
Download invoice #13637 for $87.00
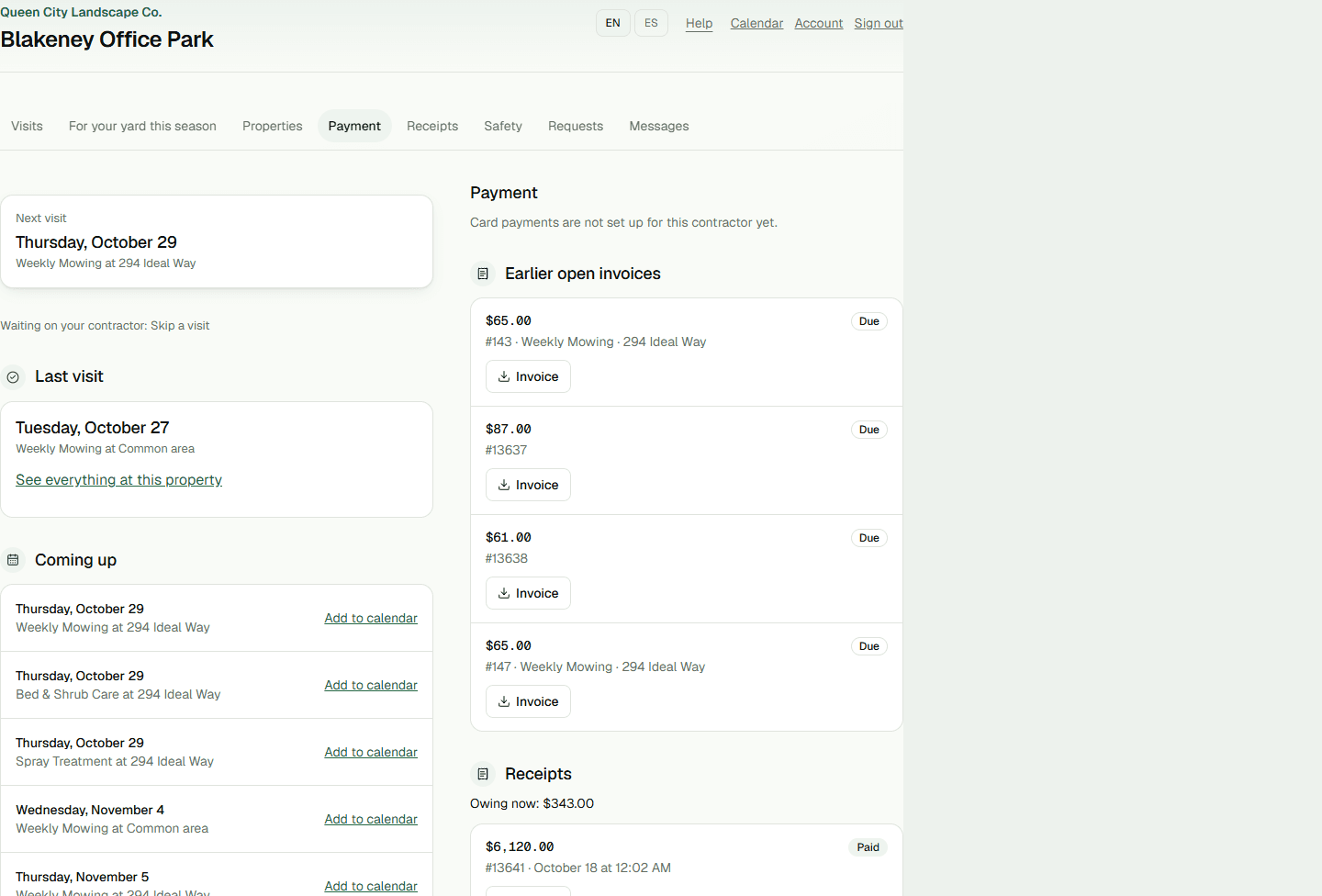tap(528, 485)
